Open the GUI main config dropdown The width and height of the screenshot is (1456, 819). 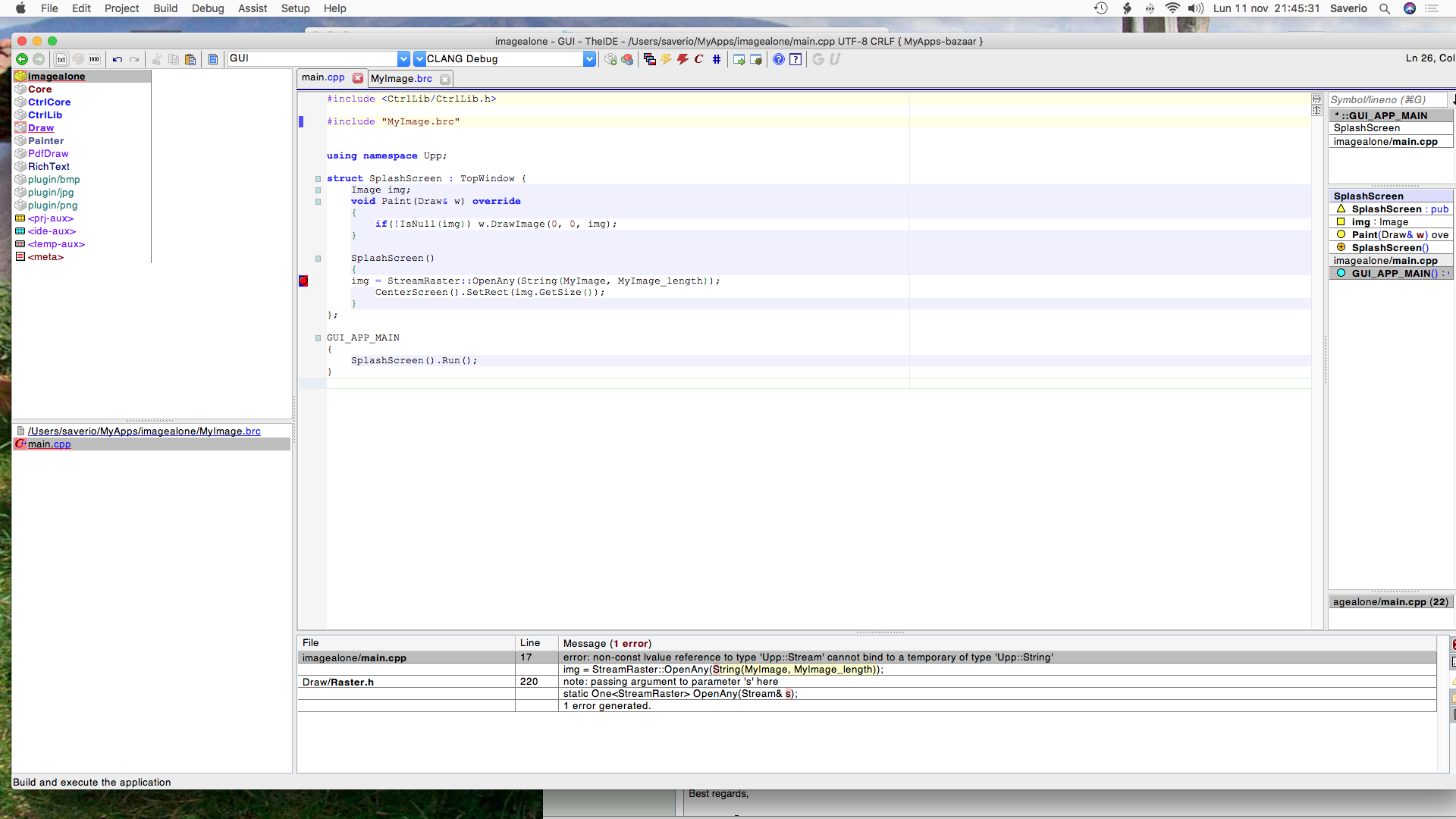[x=403, y=59]
